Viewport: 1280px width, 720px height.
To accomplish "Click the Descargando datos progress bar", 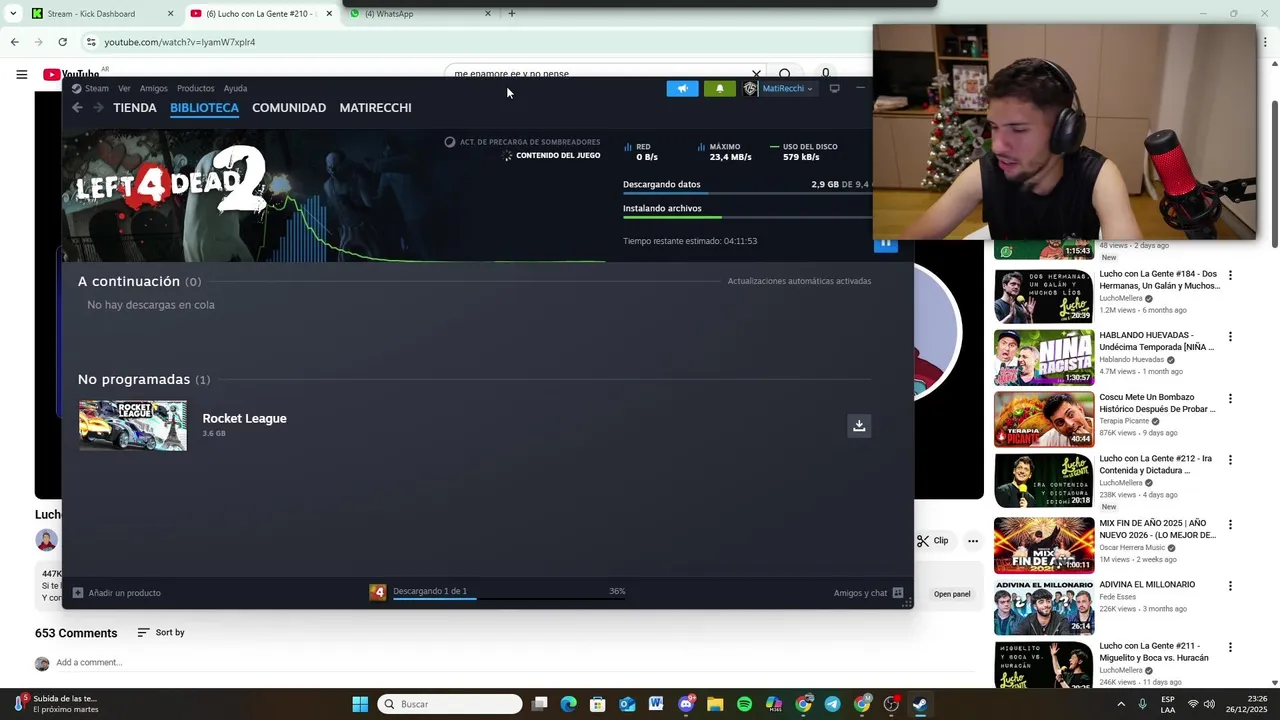I will [x=748, y=193].
